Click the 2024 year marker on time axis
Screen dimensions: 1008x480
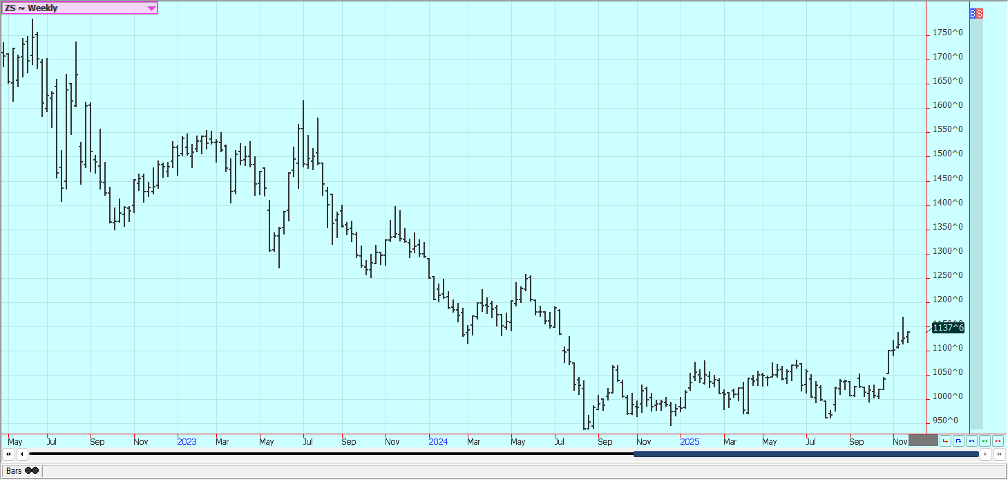(x=437, y=440)
